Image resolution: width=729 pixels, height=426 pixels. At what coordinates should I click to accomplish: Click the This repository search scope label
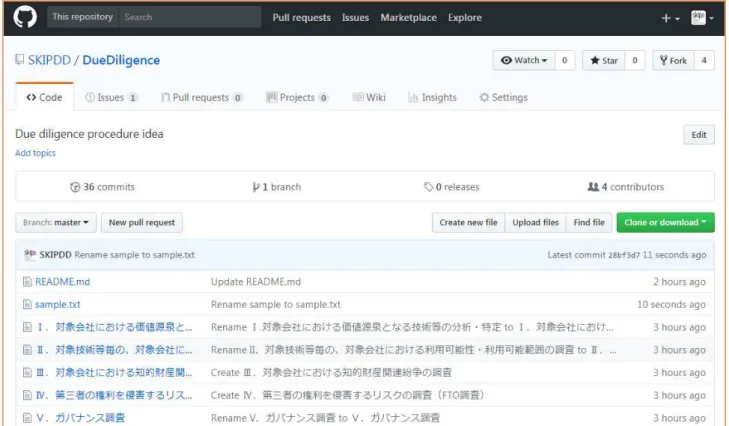pos(83,17)
